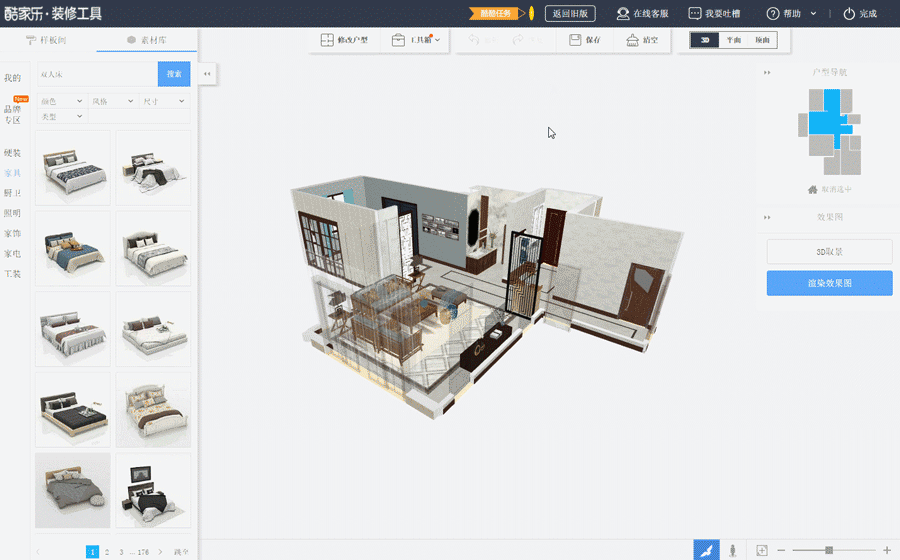Viewport: 900px width, 560px height.
Task: Open the 风格 style filter dropdown
Action: (x=112, y=101)
